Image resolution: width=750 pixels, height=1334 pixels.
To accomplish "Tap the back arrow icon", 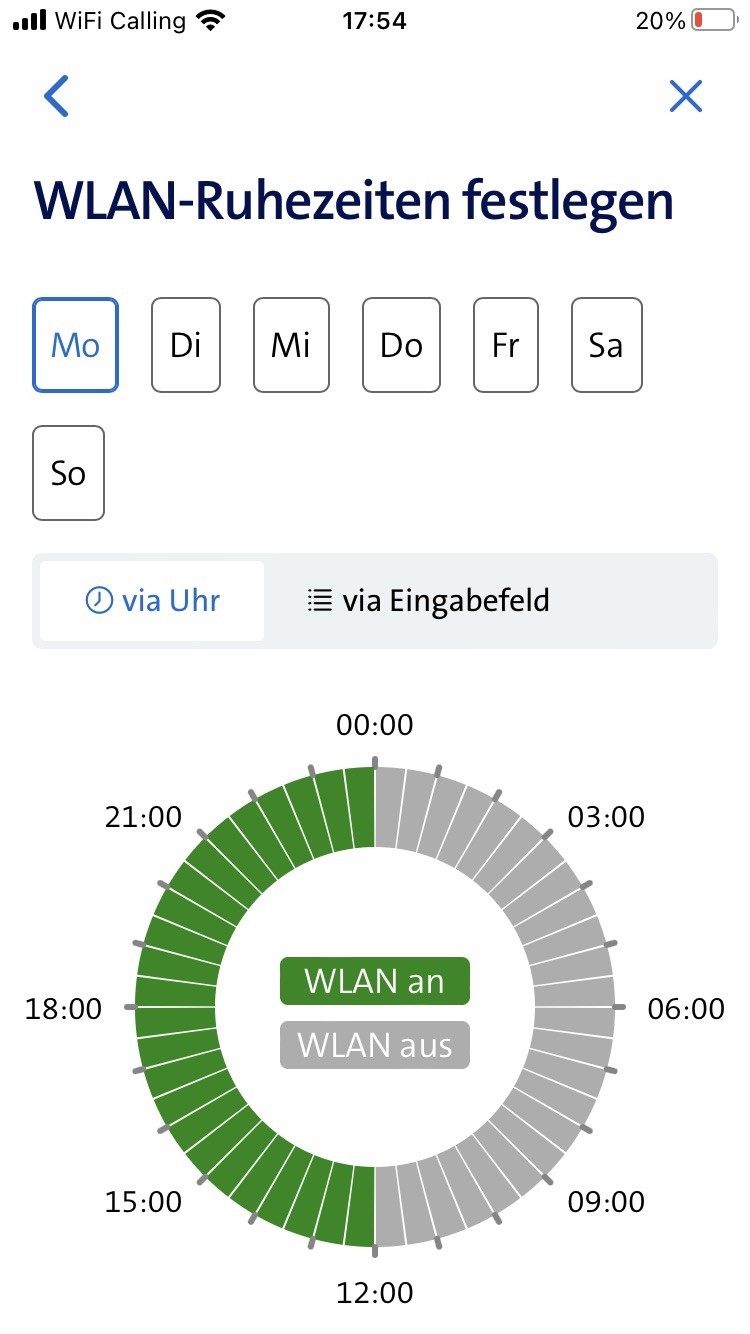I will (x=57, y=96).
